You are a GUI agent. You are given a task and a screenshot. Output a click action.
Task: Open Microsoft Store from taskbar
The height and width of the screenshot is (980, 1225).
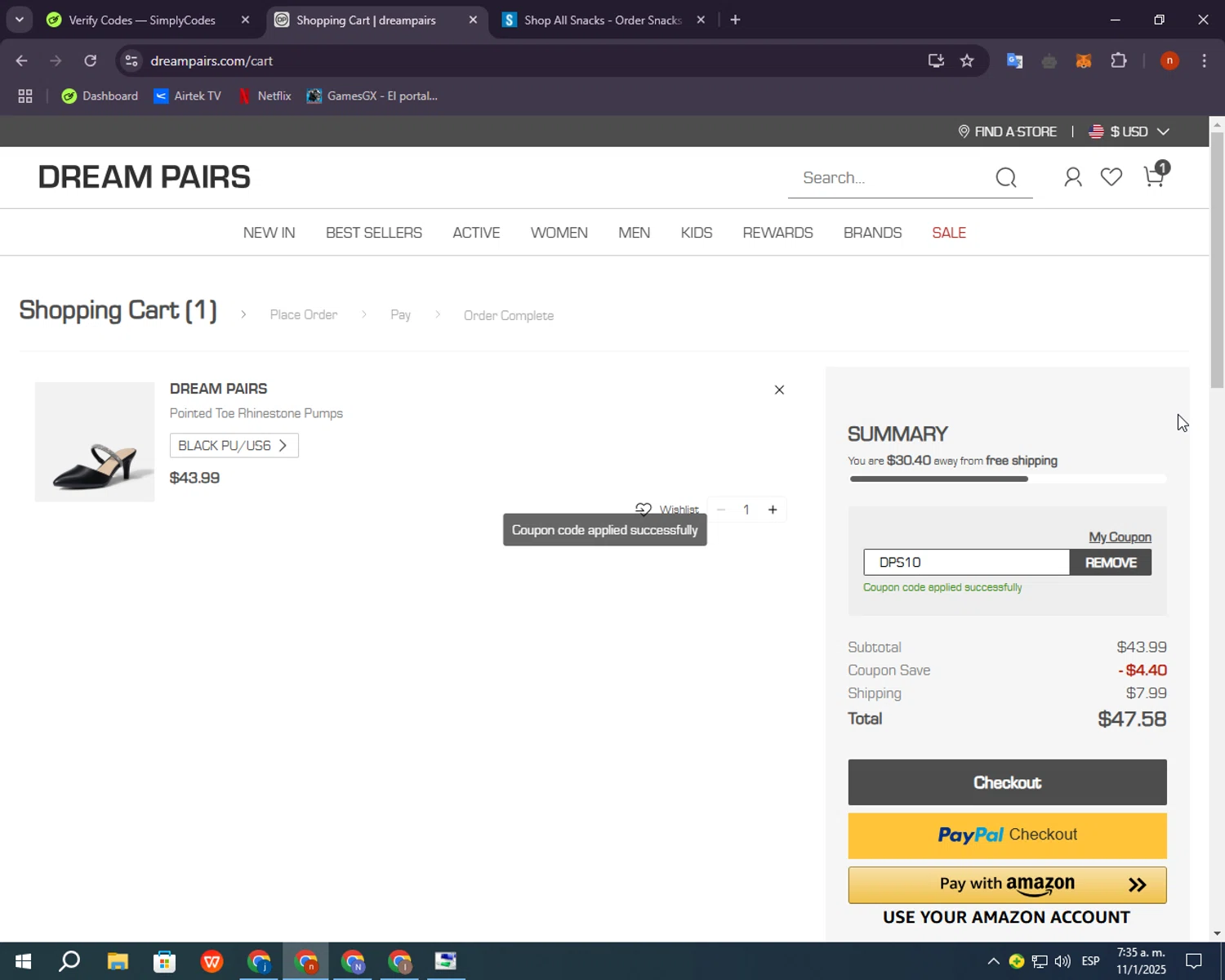tap(164, 961)
